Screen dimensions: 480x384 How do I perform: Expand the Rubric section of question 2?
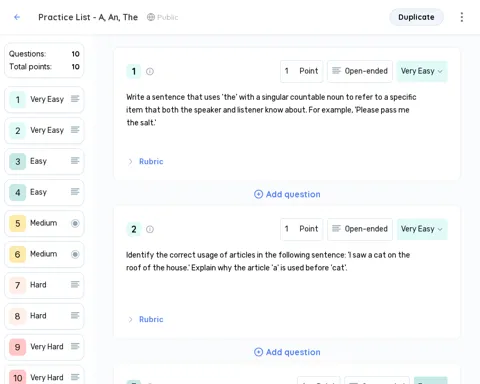pyautogui.click(x=146, y=320)
